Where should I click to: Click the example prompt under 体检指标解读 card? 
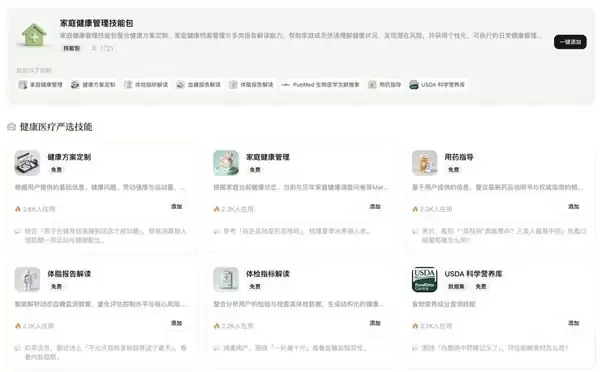point(295,348)
